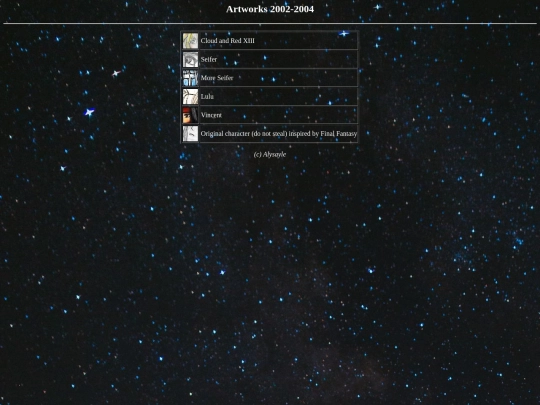The width and height of the screenshot is (540, 405).
Task: Open the More Seifer thumbnail image
Action: pos(190,78)
